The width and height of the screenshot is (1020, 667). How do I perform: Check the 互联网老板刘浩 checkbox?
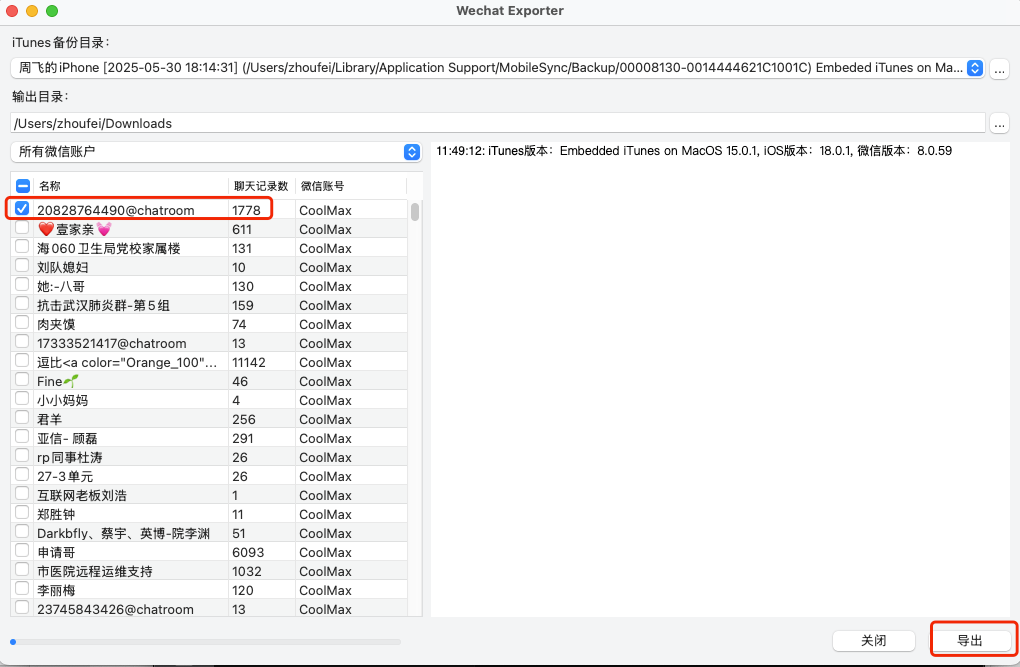22,493
